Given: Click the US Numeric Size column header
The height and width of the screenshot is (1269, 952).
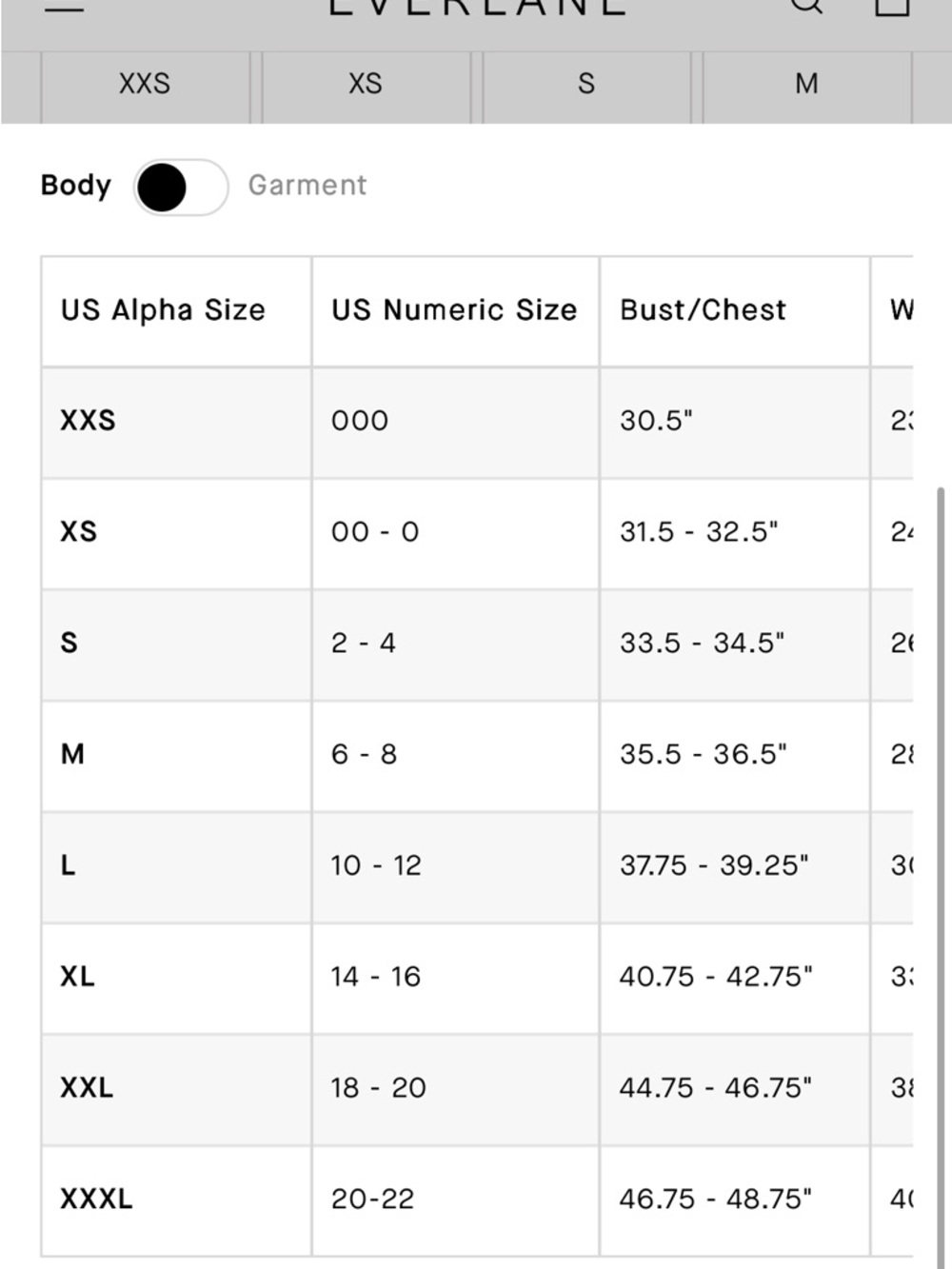Looking at the screenshot, I should (455, 310).
